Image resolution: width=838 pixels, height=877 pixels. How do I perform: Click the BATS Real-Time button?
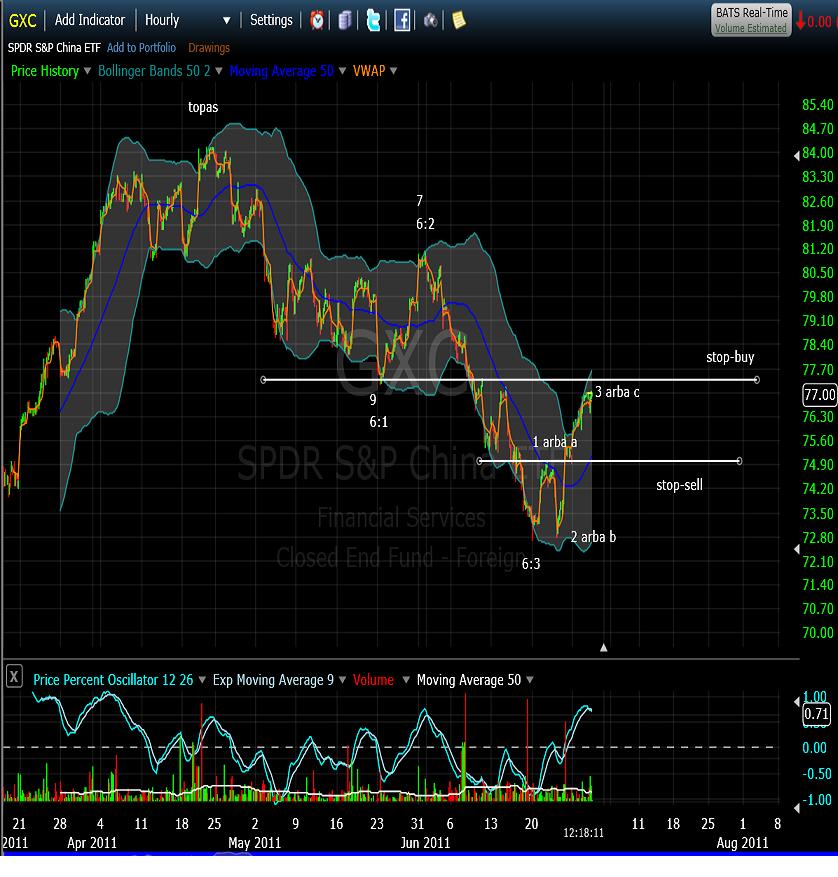[x=751, y=20]
